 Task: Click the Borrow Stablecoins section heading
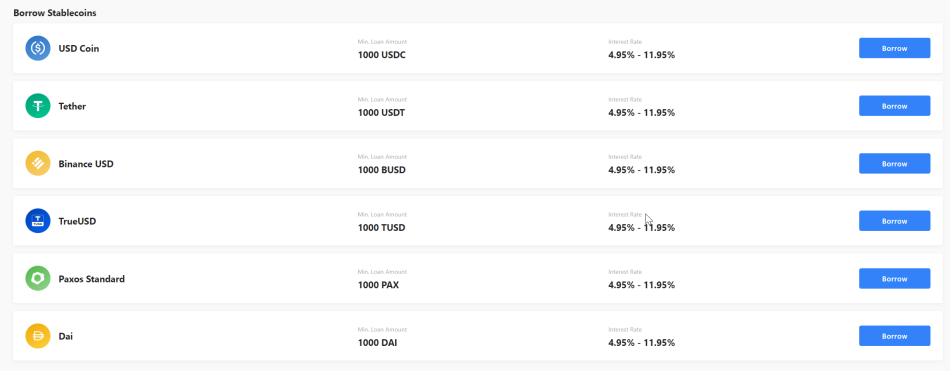coord(55,13)
